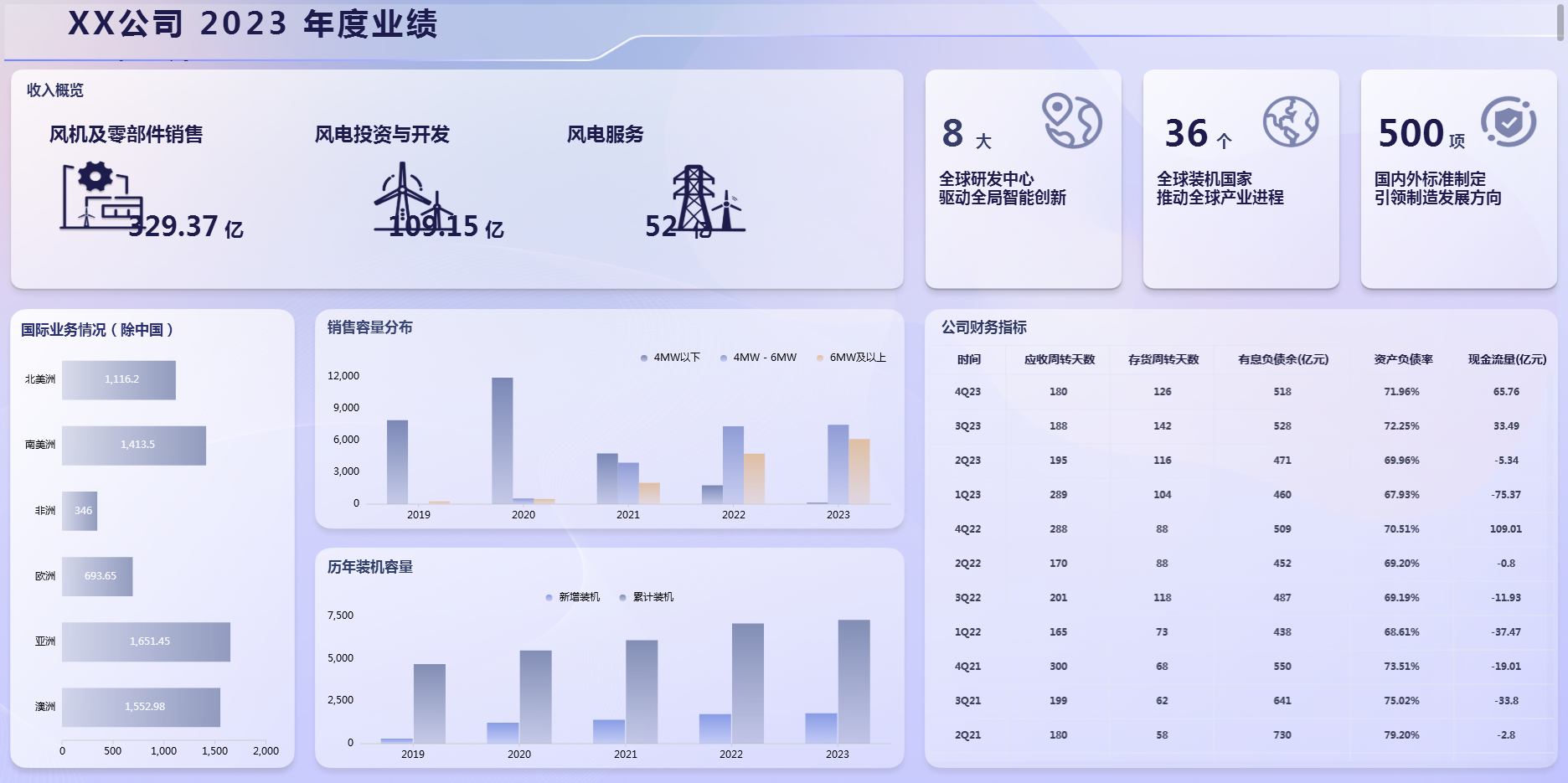
Task: Click the 亚洲 bar showing 1,651.45
Action: (146, 641)
